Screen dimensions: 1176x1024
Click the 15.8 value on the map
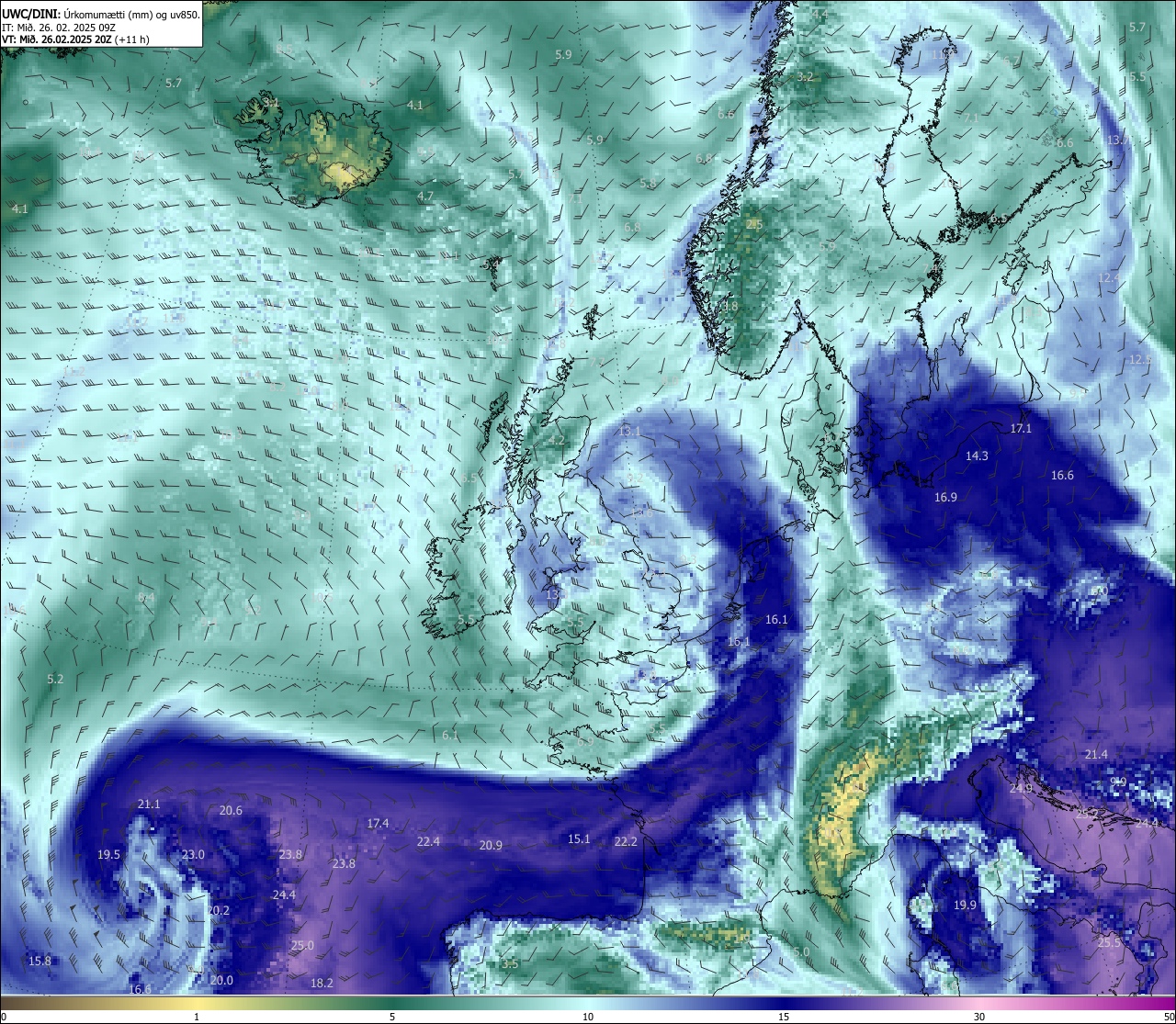(x=40, y=962)
